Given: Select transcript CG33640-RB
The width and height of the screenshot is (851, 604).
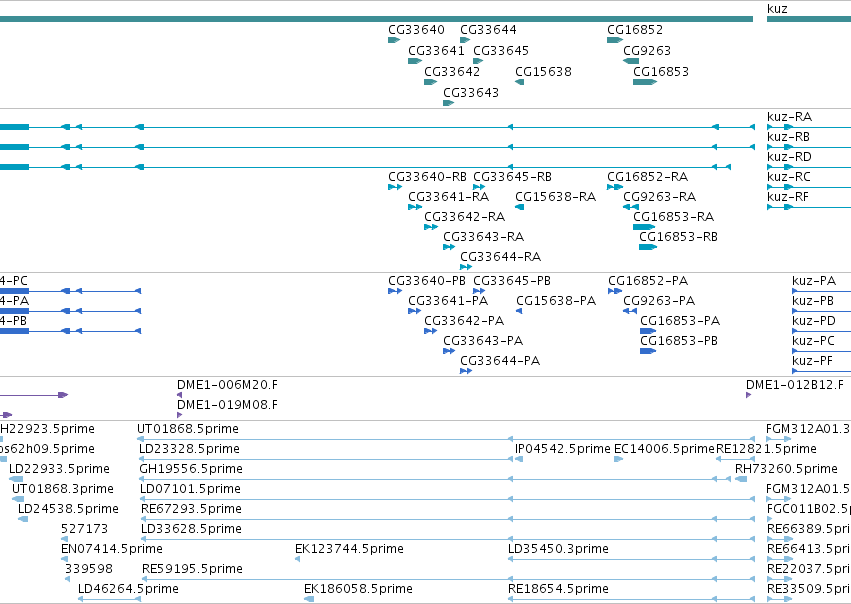Looking at the screenshot, I should pos(428,177).
